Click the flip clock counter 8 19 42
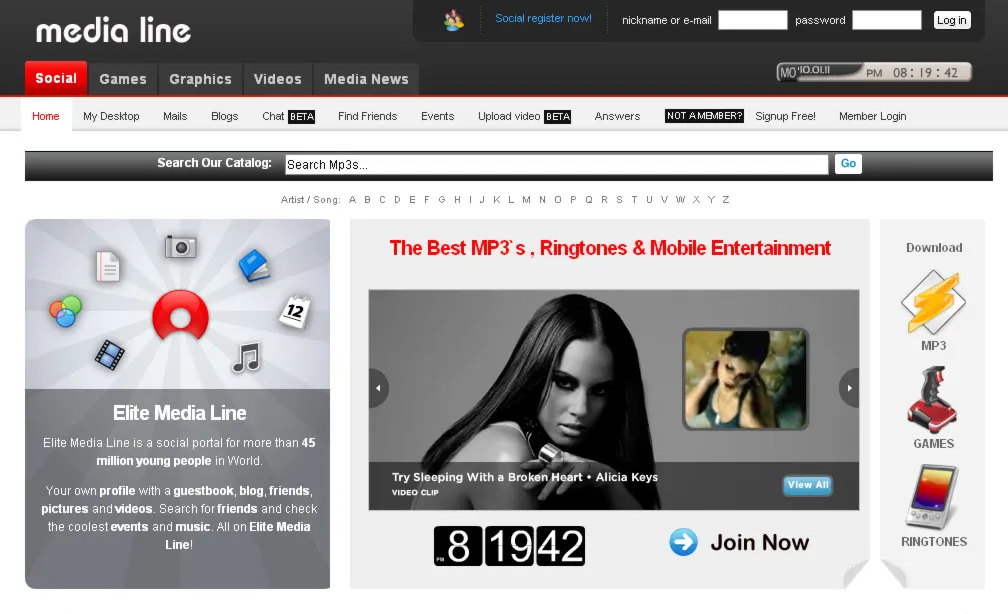Viewport: 1008px width, 614px height. click(509, 546)
